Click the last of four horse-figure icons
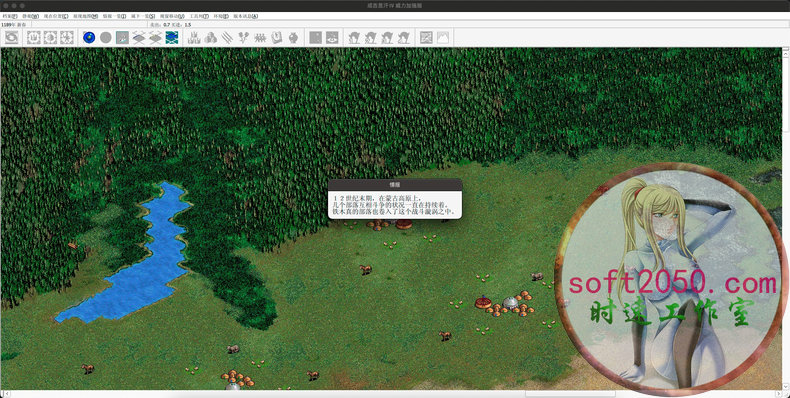 [x=404, y=38]
